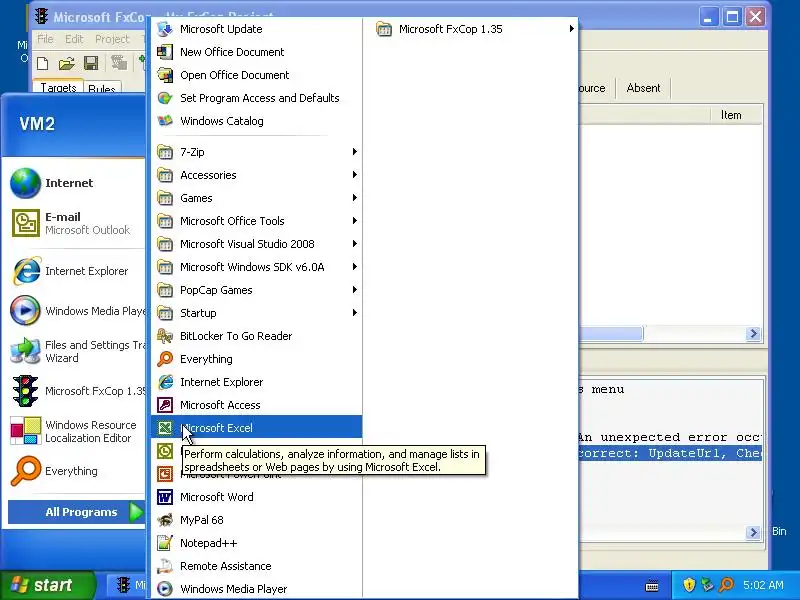Open Notepad++
The height and width of the screenshot is (600, 800).
click(256, 543)
